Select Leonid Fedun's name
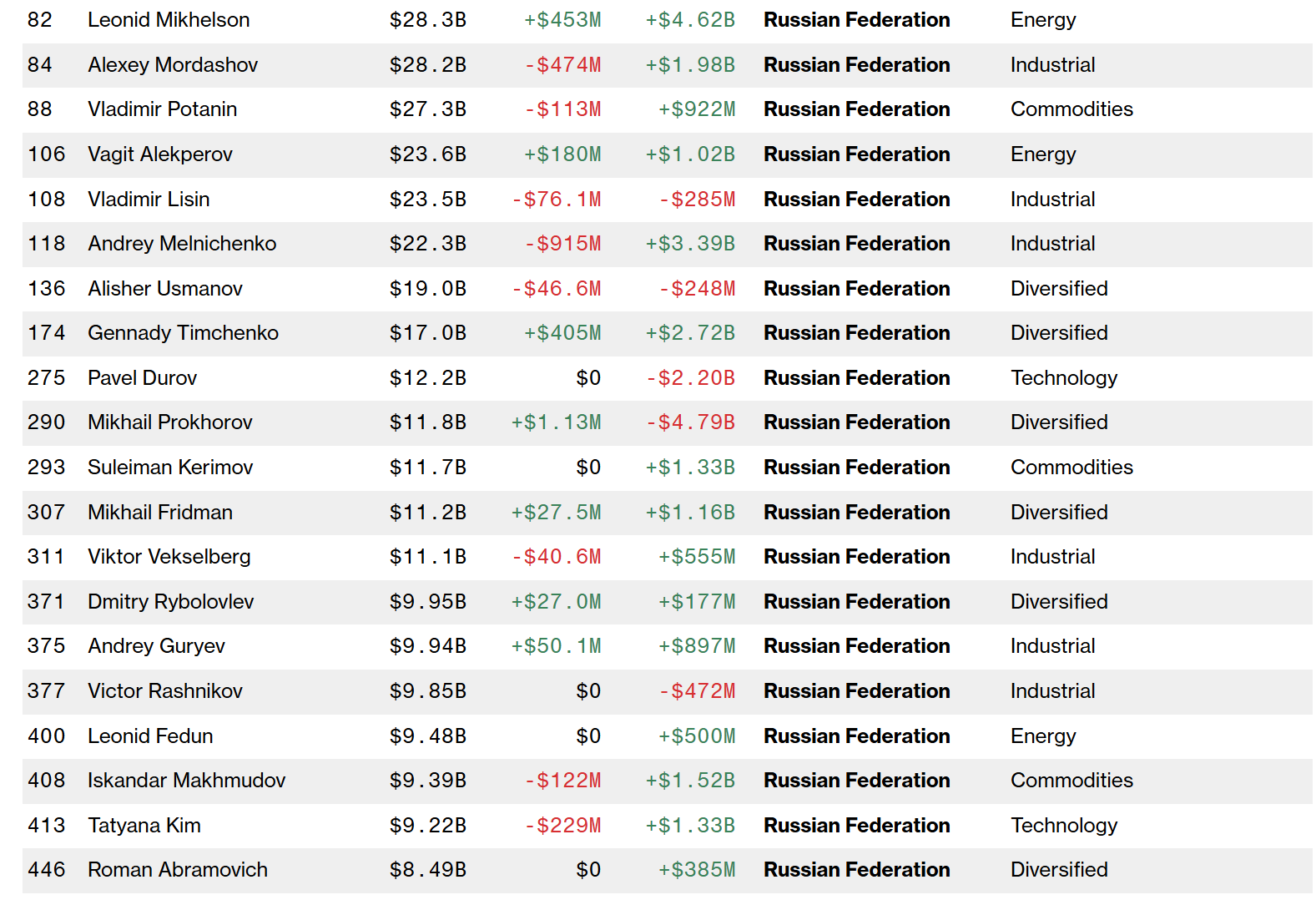Screen dimensions: 1316x905 (x=150, y=736)
